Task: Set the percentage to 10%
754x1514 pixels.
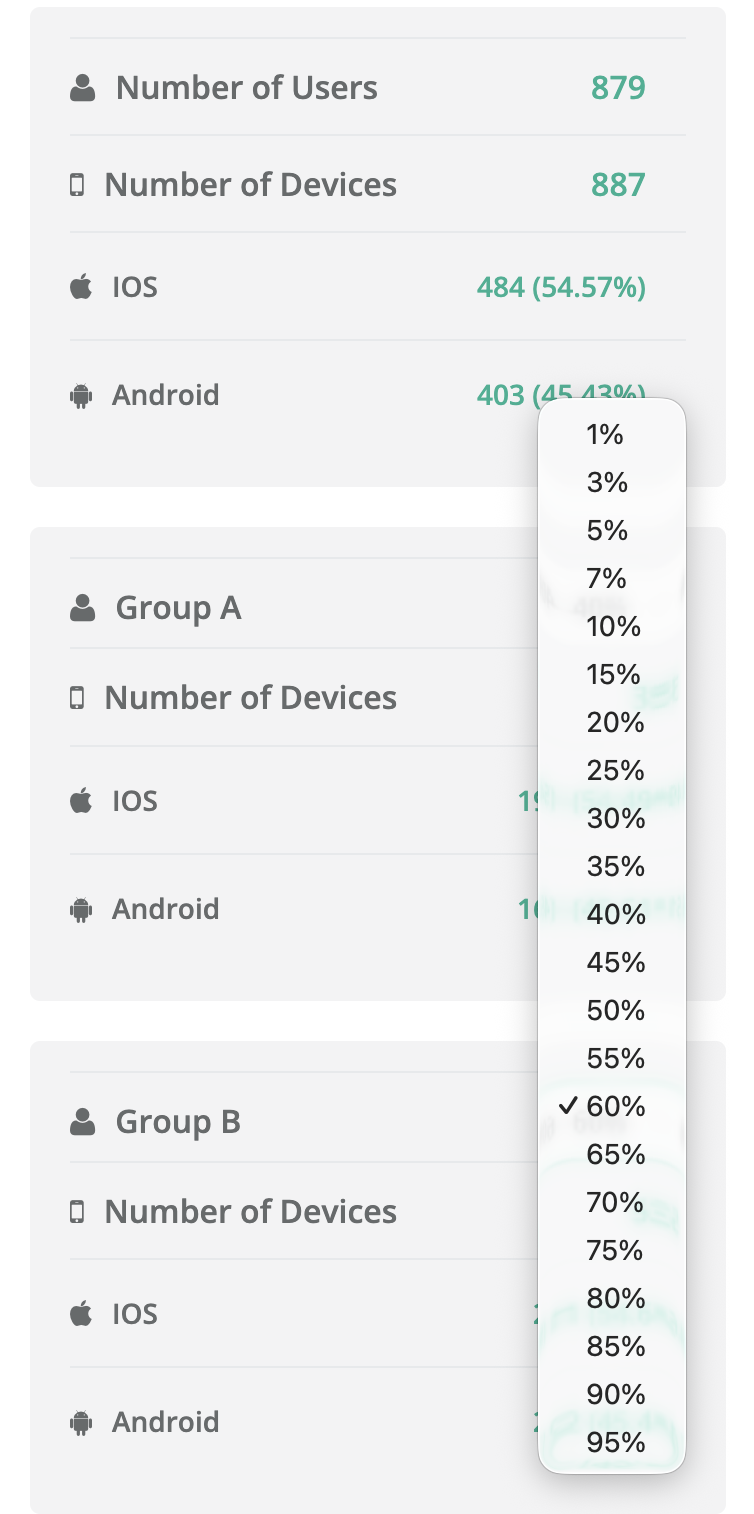Action: (x=613, y=626)
